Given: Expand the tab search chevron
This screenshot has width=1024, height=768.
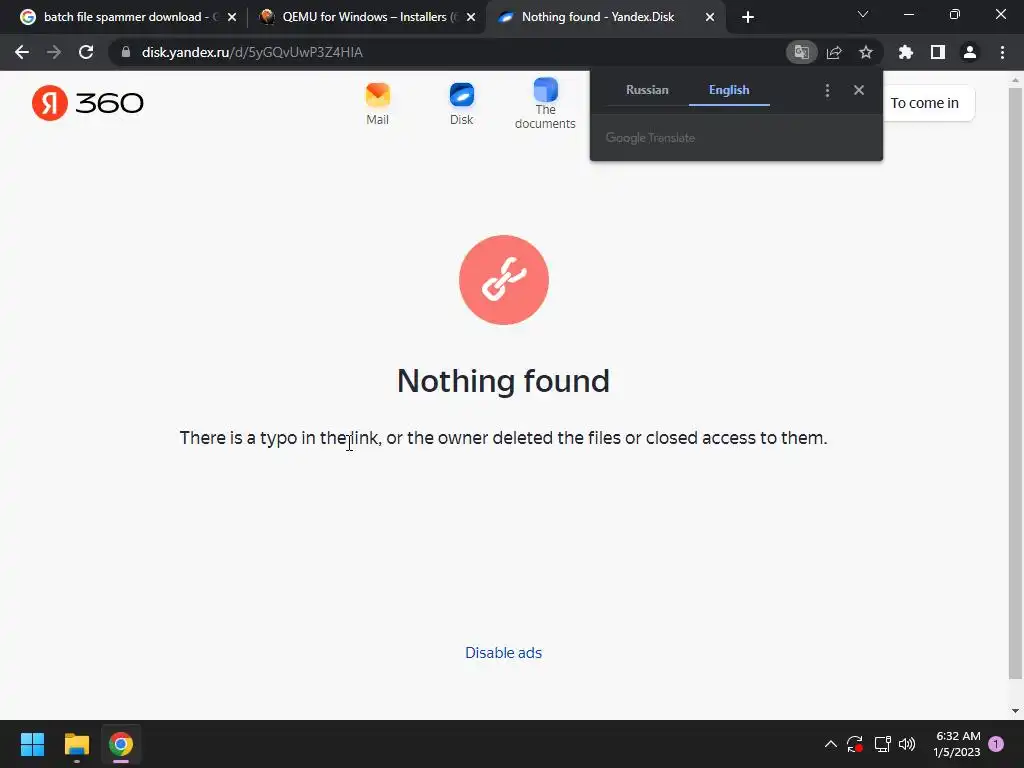Looking at the screenshot, I should [x=863, y=14].
